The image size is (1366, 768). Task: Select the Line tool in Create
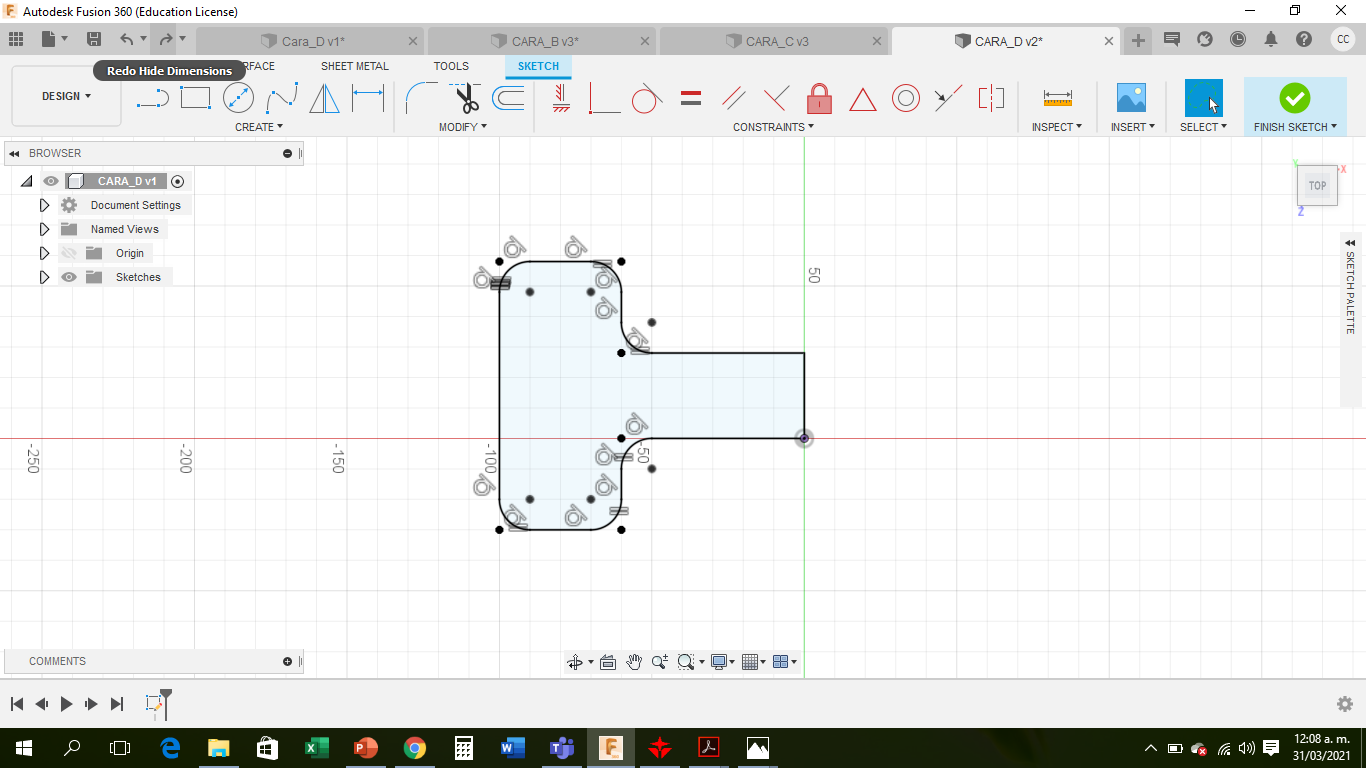pos(152,98)
